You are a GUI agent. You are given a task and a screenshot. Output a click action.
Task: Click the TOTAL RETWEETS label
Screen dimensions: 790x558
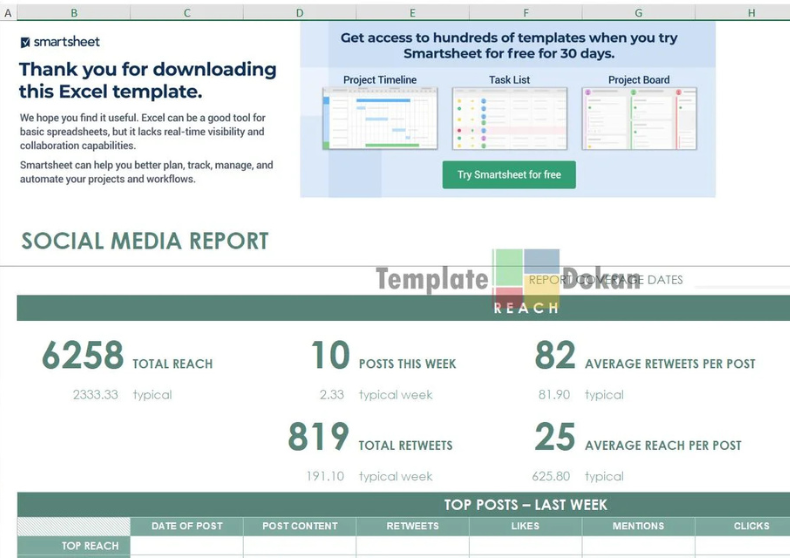[x=406, y=445]
